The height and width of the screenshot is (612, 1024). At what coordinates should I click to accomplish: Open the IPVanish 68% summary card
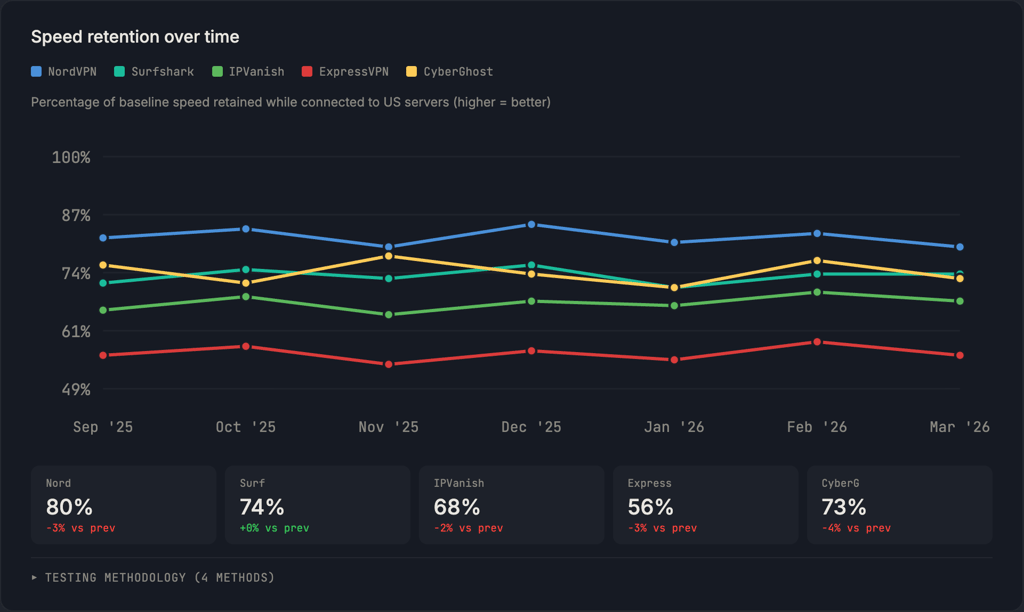[x=511, y=505]
